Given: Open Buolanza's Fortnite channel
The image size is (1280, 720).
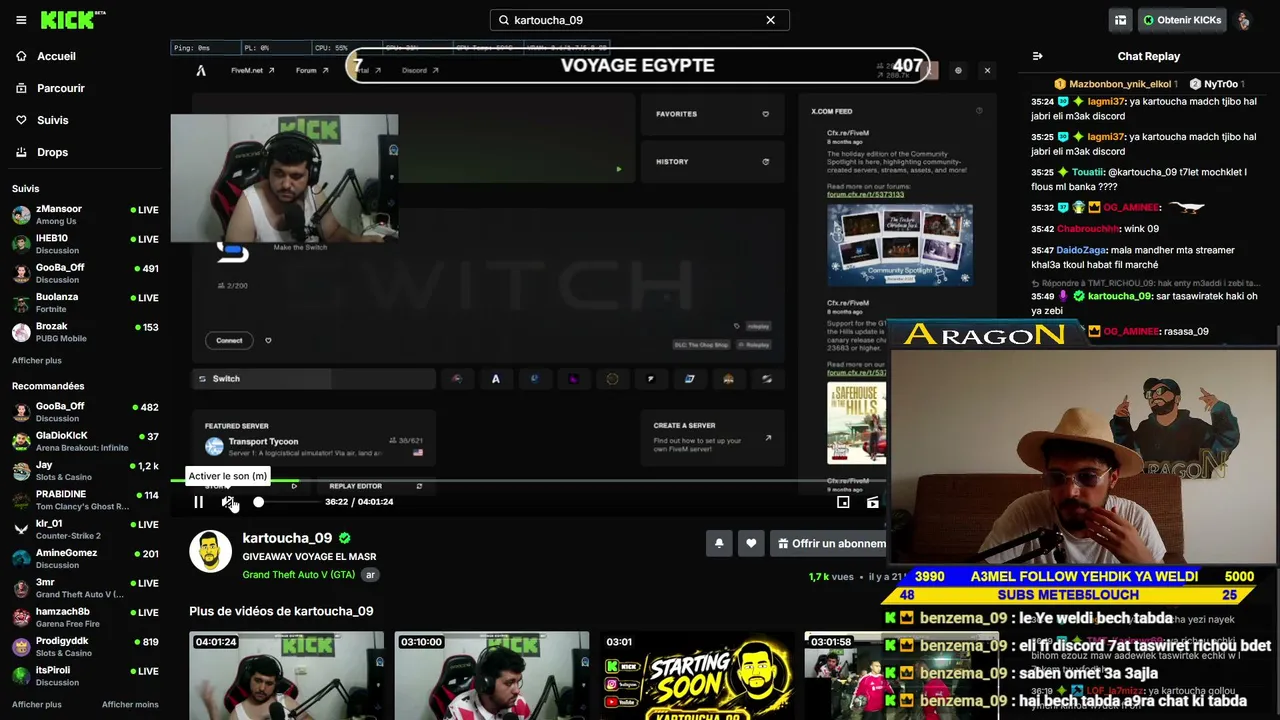Looking at the screenshot, I should point(85,302).
